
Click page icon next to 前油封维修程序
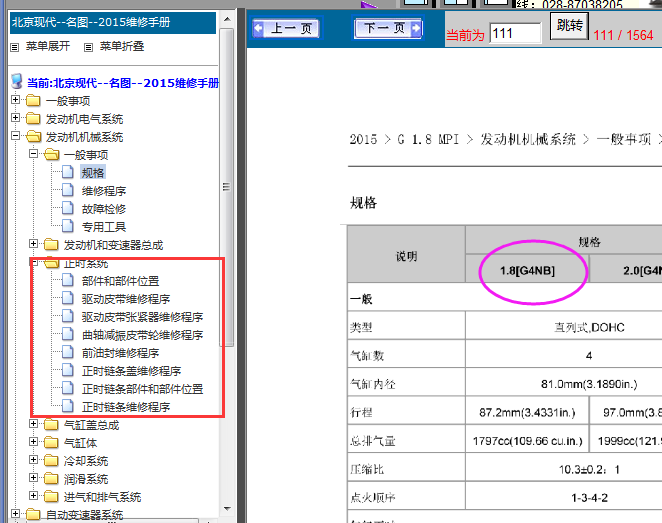[x=68, y=352]
